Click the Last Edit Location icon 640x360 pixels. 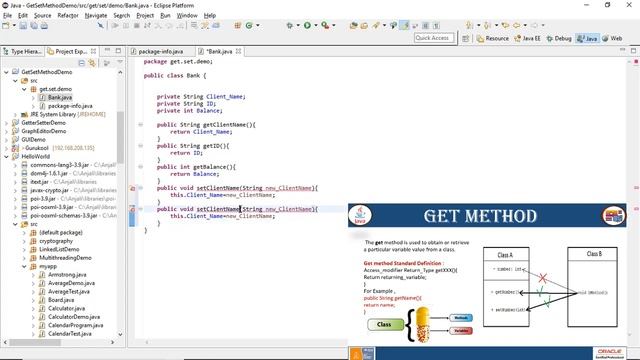point(505,25)
